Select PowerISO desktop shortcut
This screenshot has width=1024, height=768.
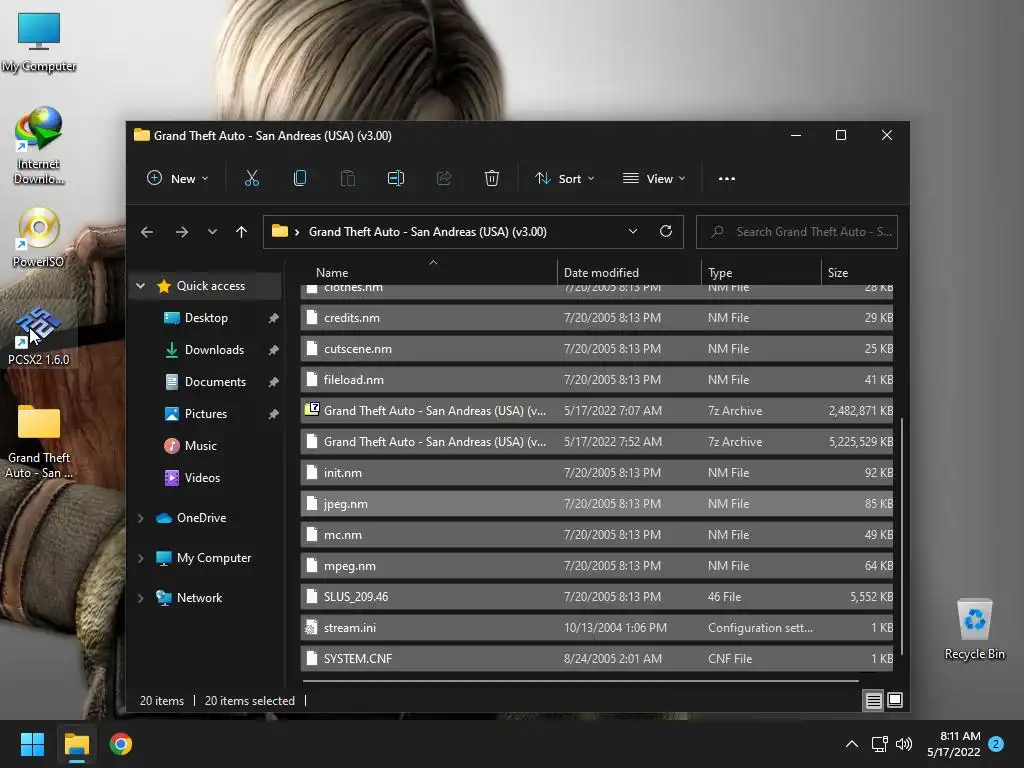(39, 238)
